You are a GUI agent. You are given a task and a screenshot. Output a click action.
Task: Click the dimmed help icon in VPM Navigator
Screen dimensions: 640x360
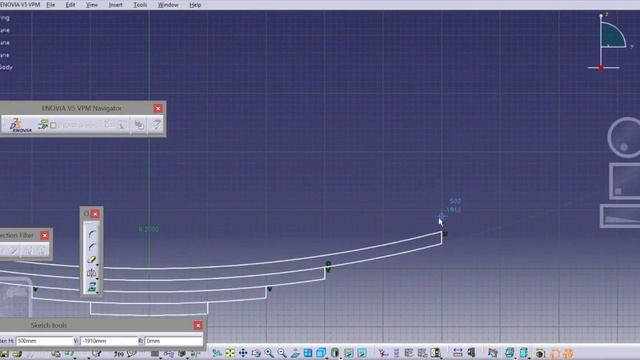point(156,124)
